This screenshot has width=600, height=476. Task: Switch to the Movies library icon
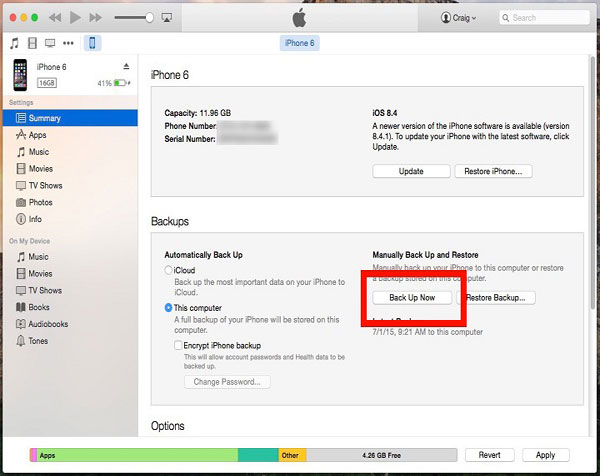[33, 43]
